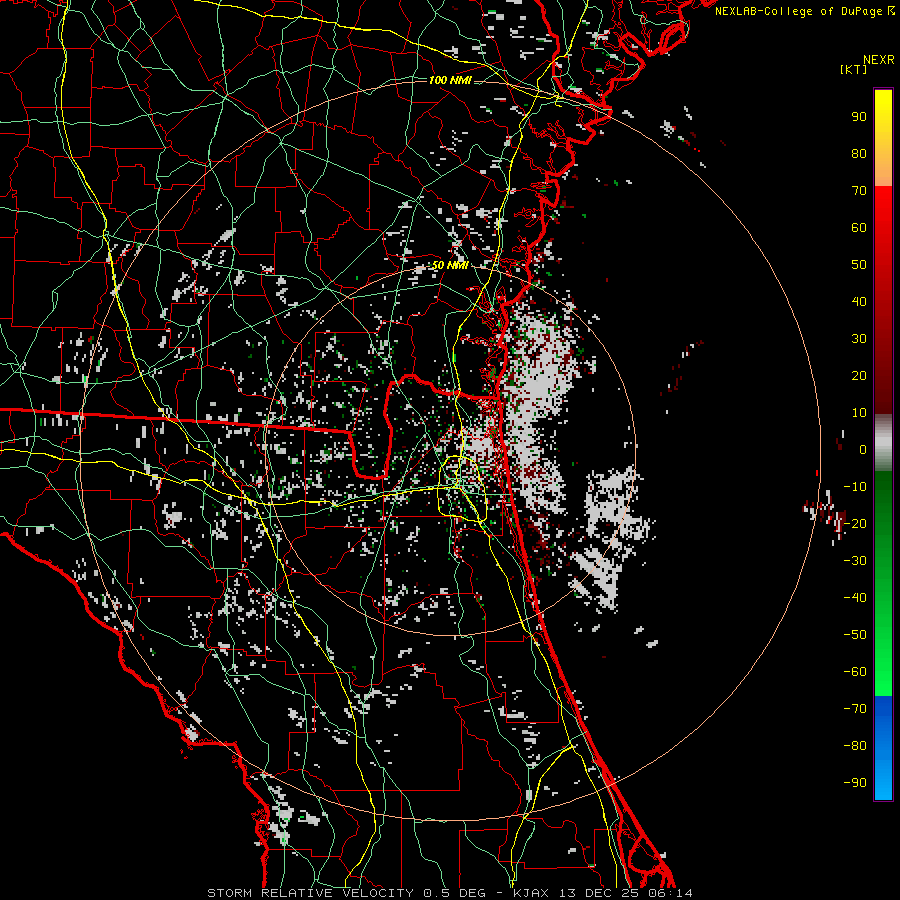Screen dimensions: 900x900
Task: Click the -30 scale value
Action: (855, 561)
